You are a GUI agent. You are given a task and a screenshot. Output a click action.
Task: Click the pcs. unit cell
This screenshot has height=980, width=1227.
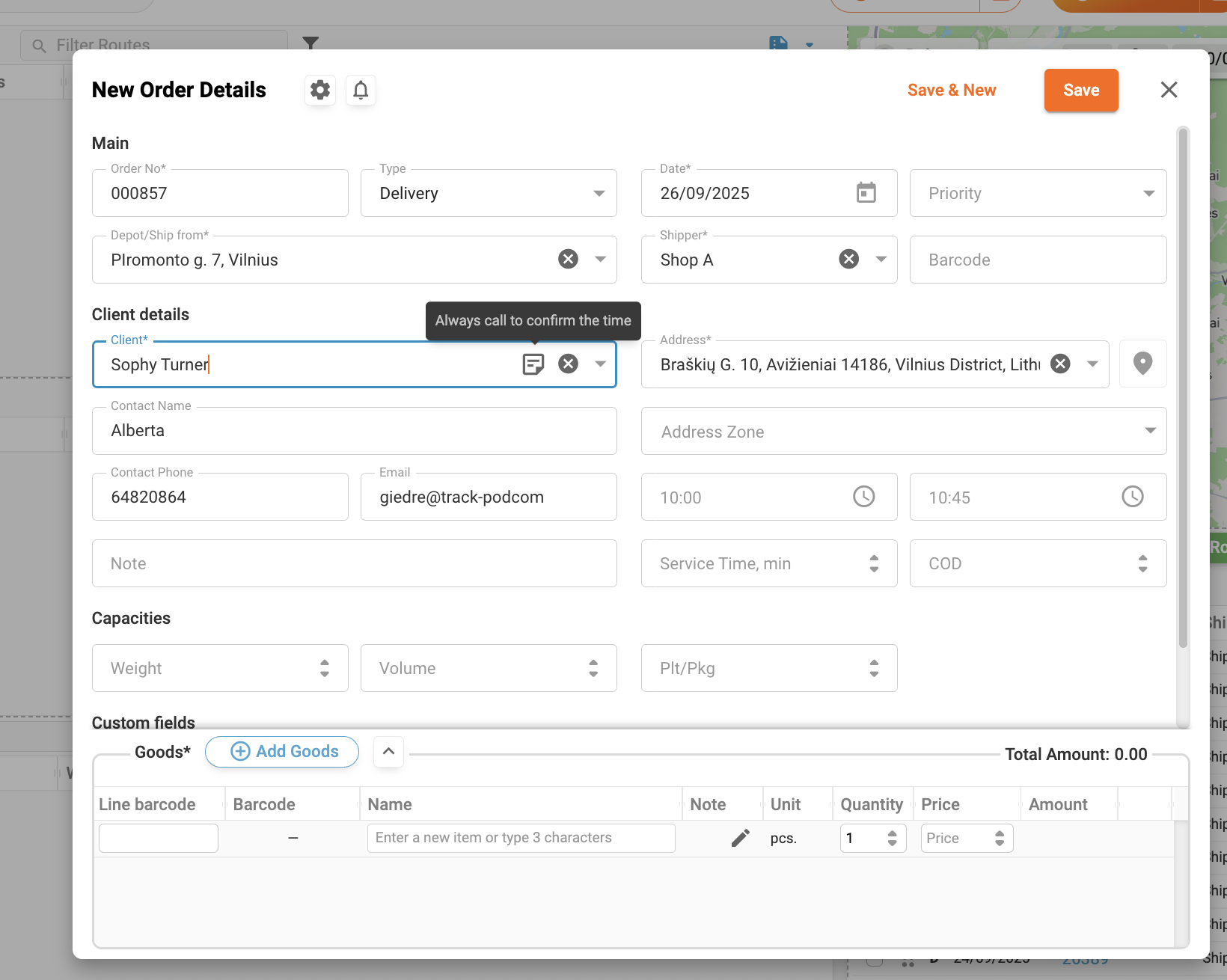click(x=783, y=839)
